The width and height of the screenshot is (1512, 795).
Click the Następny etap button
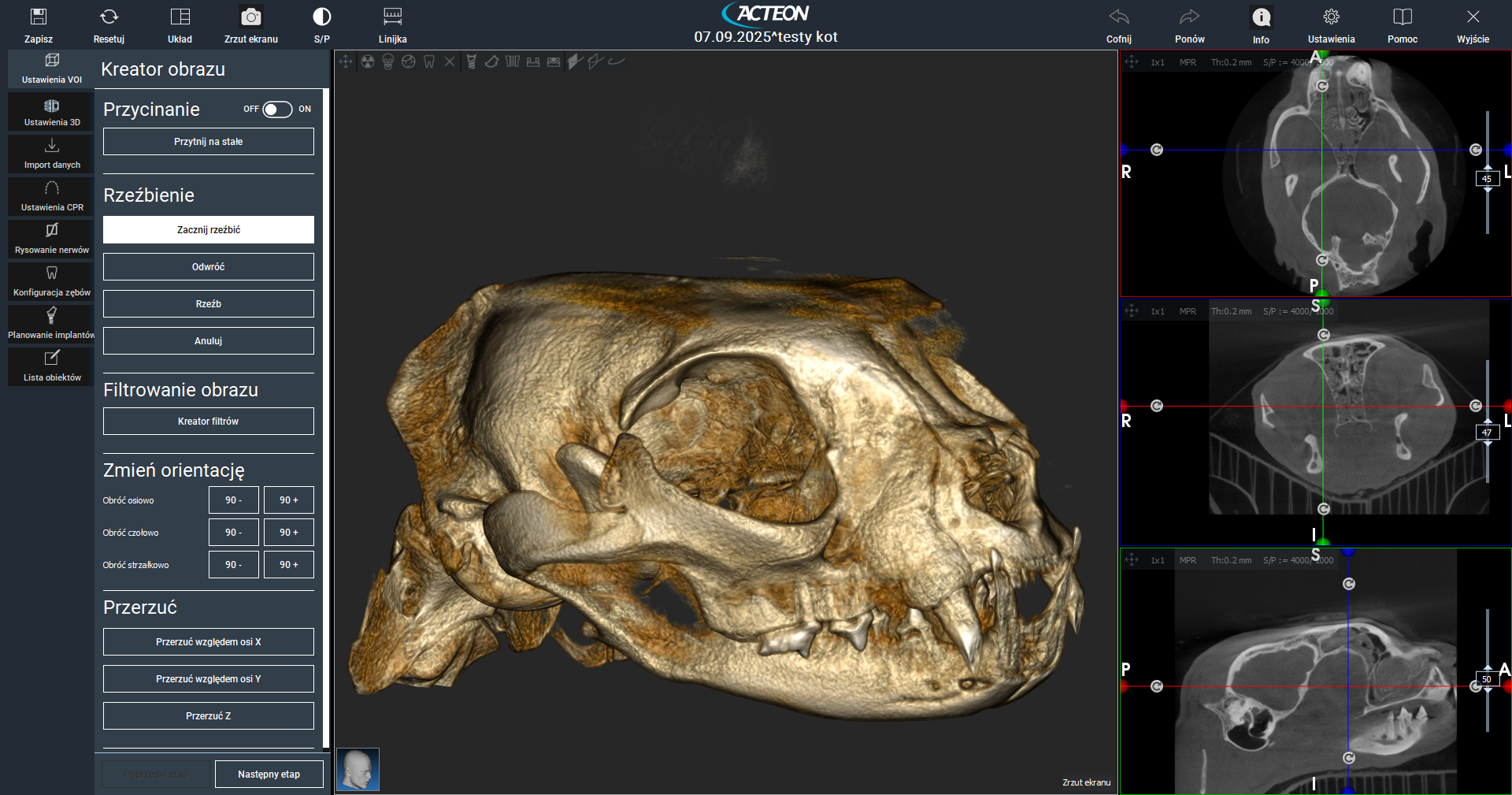pos(269,775)
